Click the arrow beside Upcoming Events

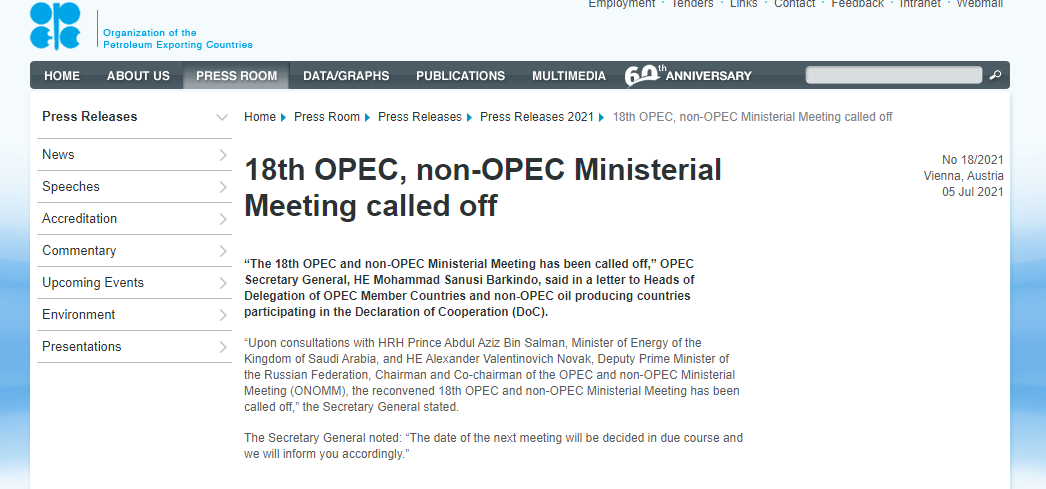coord(223,283)
